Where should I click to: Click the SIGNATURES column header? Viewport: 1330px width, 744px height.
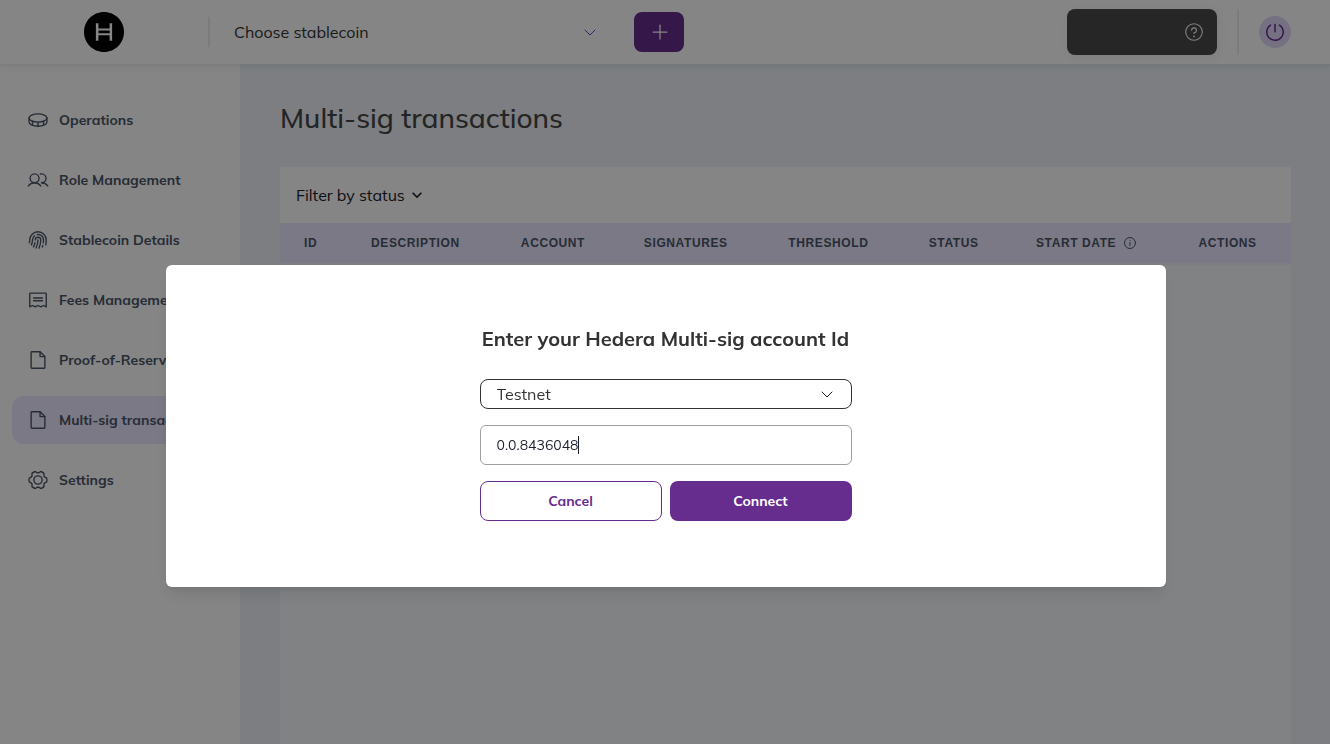[685, 242]
